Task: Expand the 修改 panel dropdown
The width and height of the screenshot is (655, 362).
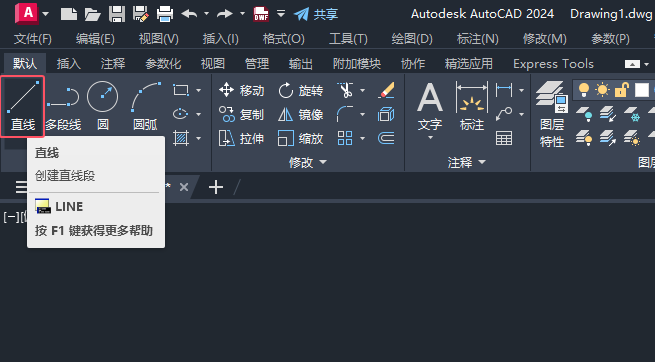Action: tap(308, 162)
